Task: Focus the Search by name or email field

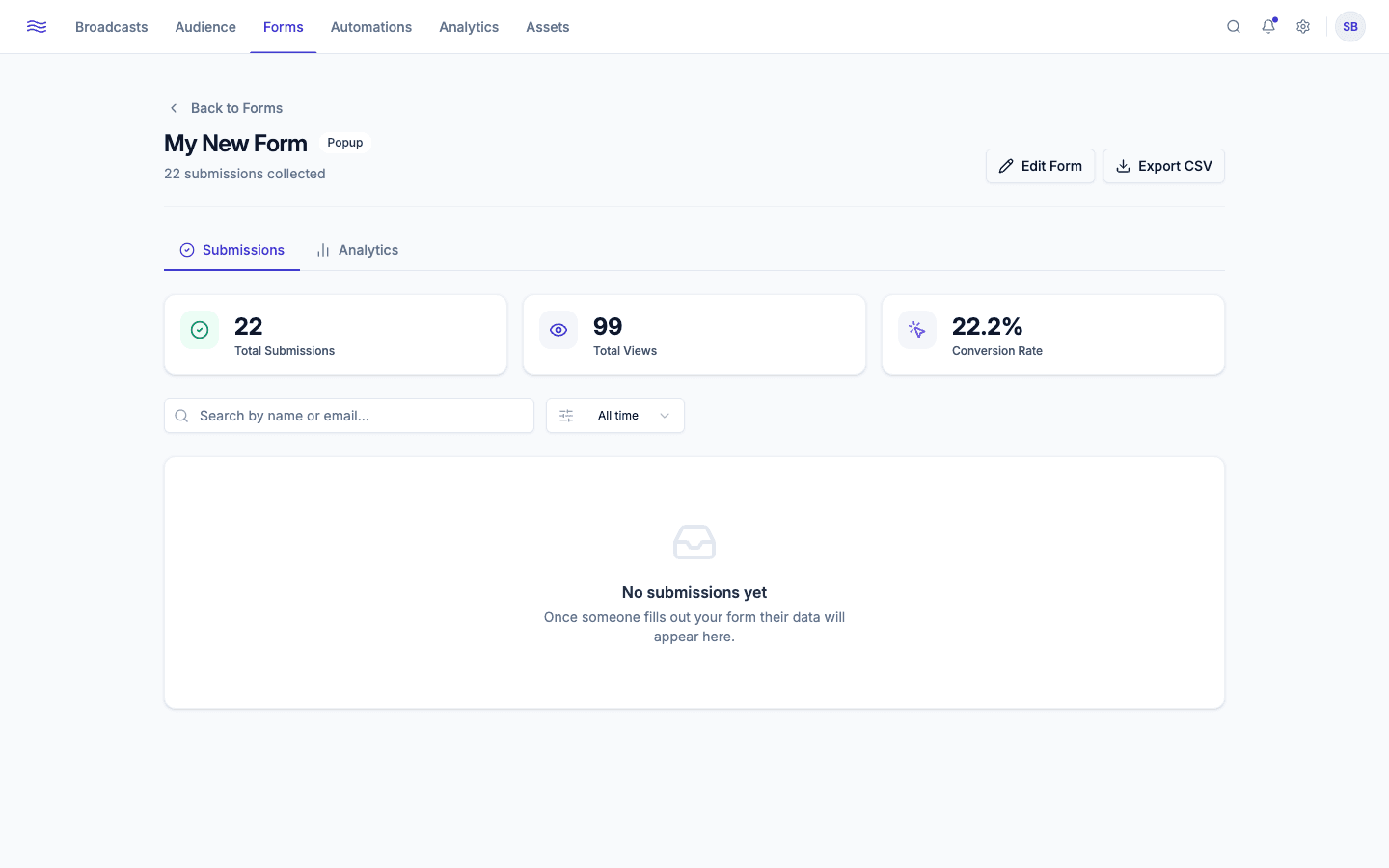Action: (x=349, y=416)
